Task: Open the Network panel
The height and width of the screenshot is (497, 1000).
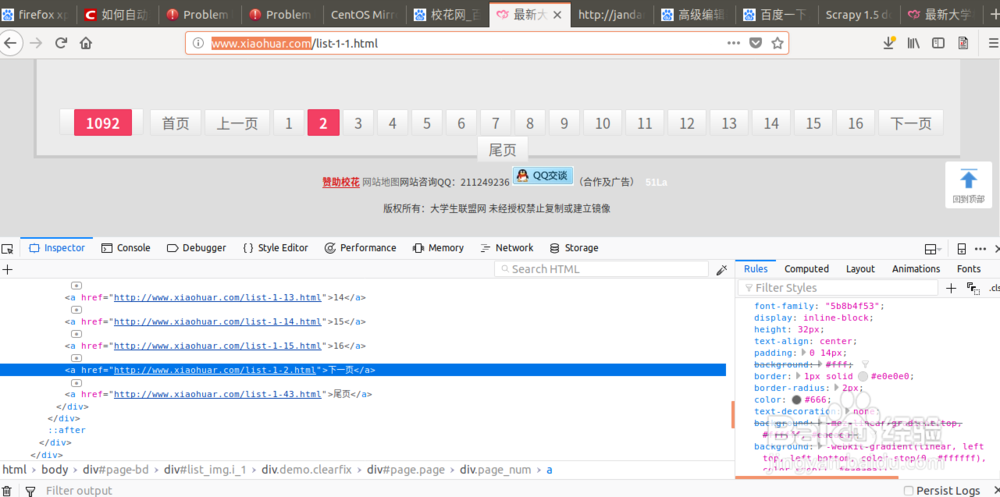Action: click(506, 248)
